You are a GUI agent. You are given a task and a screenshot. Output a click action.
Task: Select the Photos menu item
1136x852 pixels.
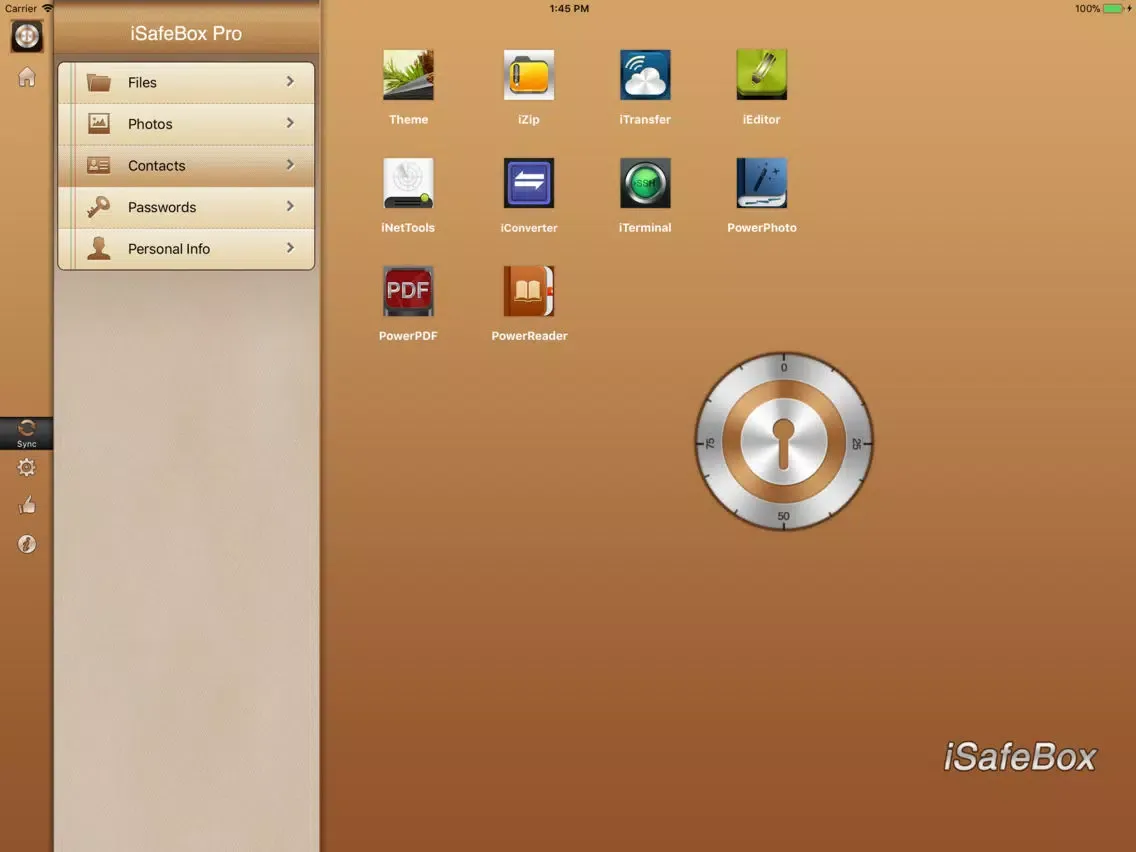click(x=186, y=124)
